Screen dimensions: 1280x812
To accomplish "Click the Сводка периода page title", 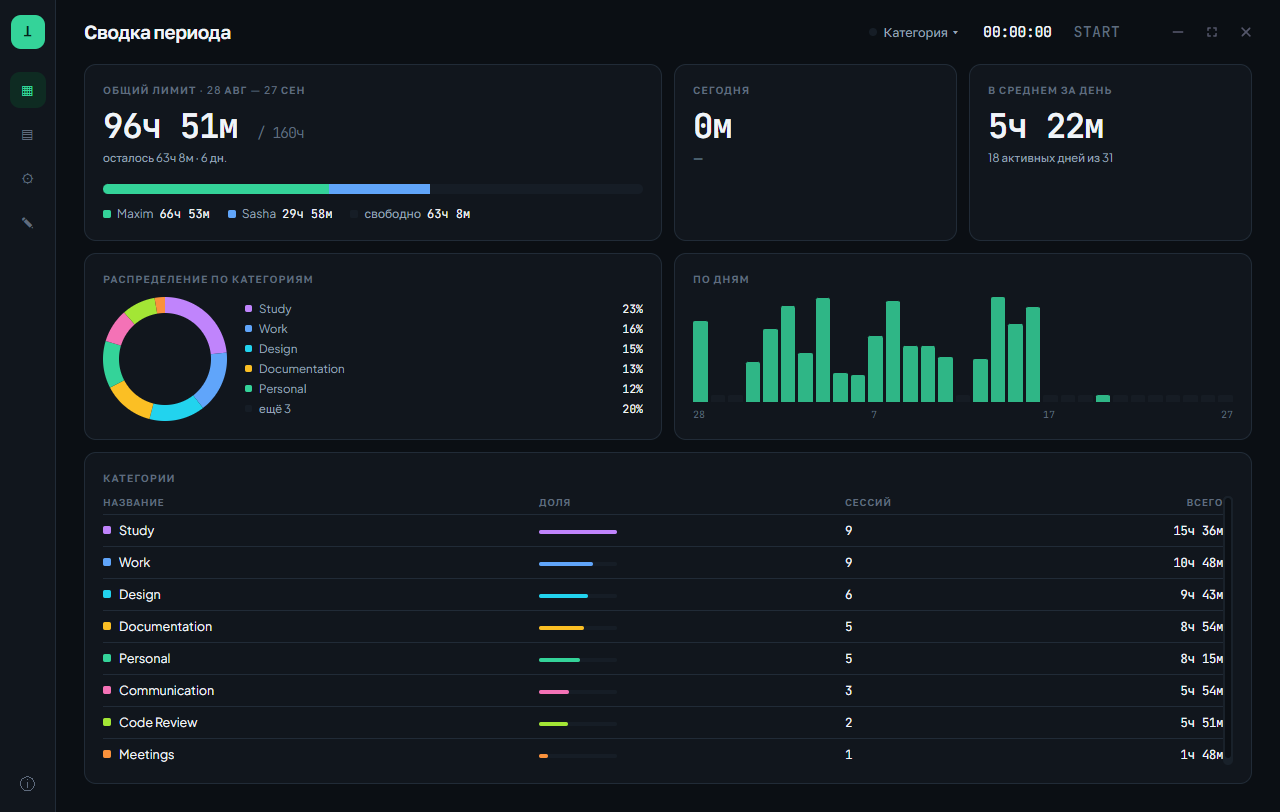I will (157, 32).
